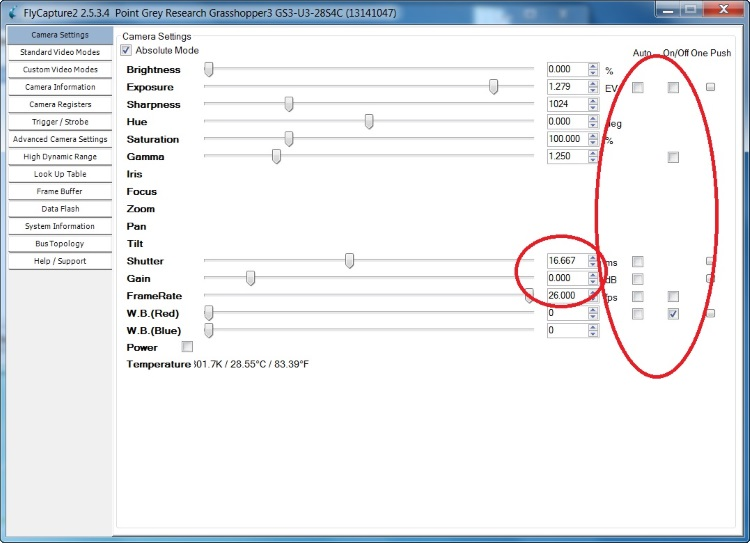
Task: Click the Hue value field
Action: coord(567,122)
